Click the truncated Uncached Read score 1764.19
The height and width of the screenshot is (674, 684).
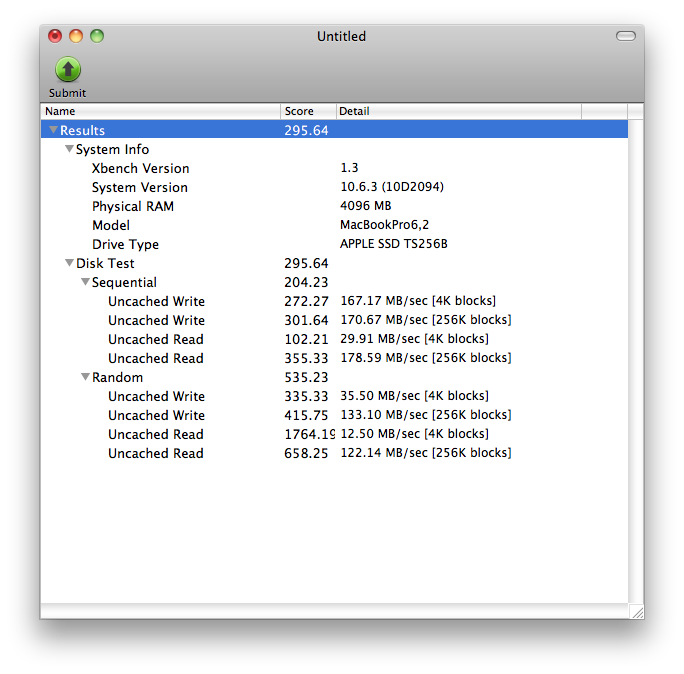coord(310,434)
